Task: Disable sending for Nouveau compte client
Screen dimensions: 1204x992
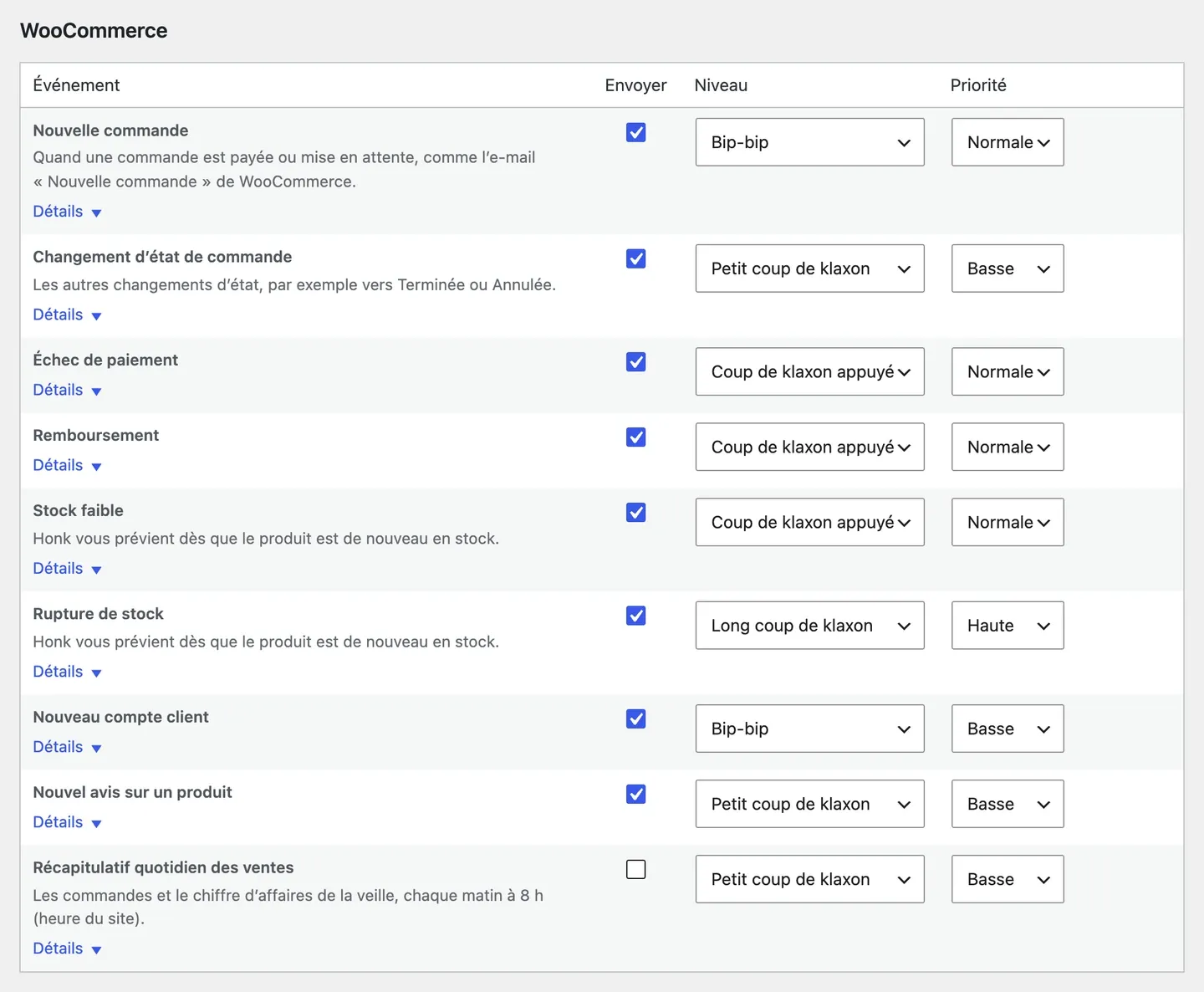Action: (635, 718)
